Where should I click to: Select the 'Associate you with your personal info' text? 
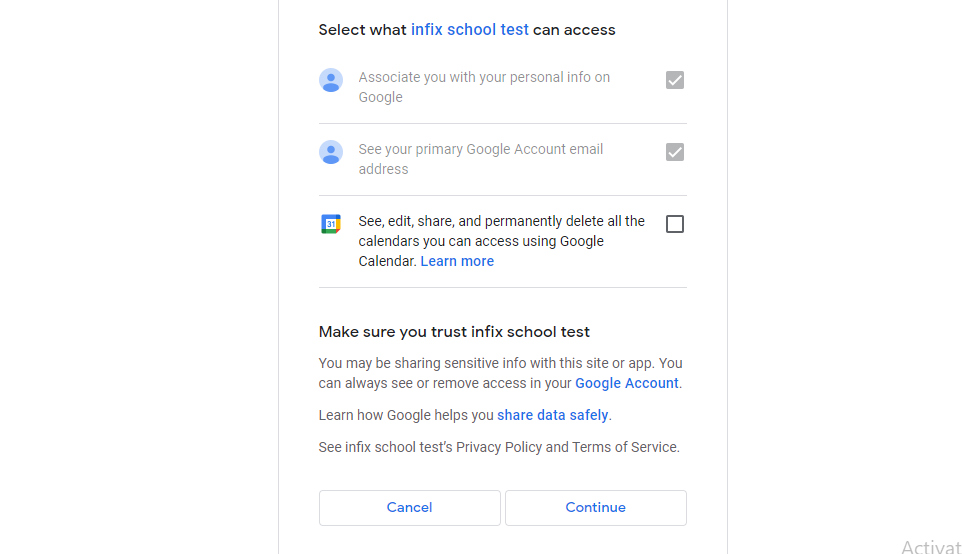point(484,87)
